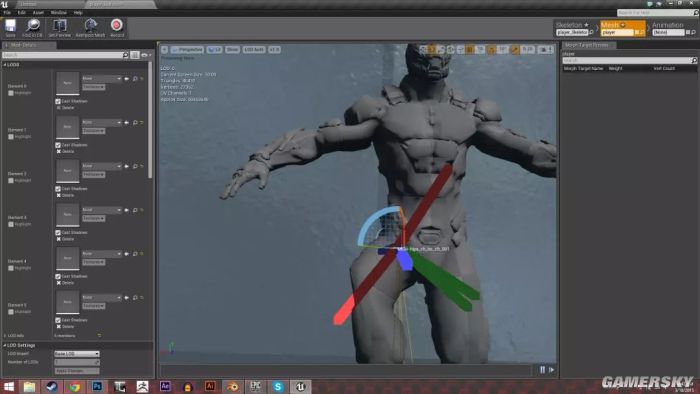Collapse the LOD Settings section

pos(5,345)
